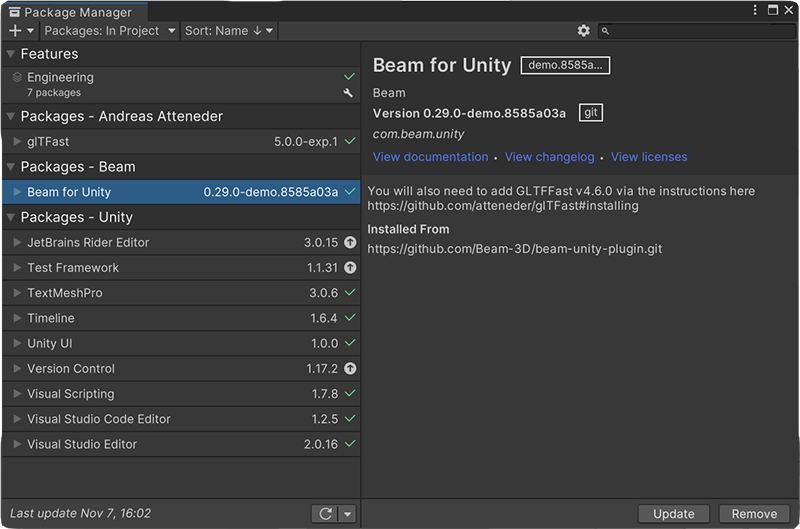Open the View changelog link

(549, 157)
